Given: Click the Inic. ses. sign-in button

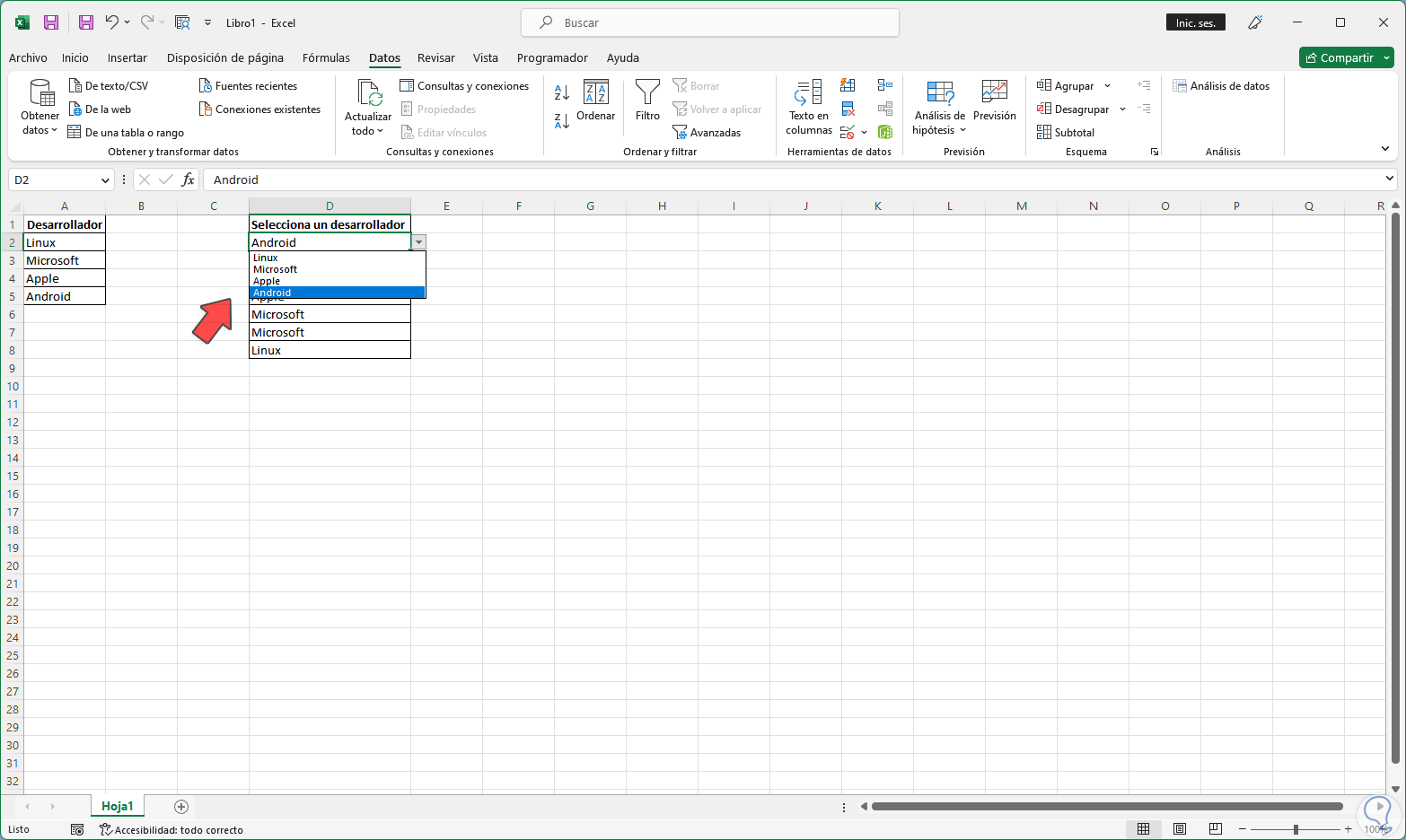Looking at the screenshot, I should pos(1196,22).
